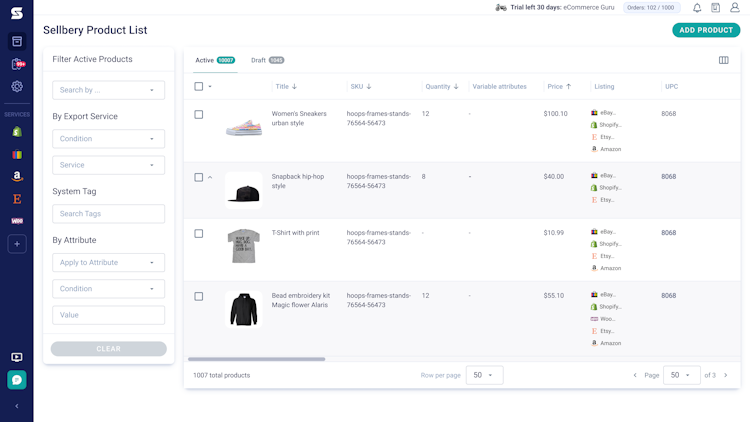Open the column layout settings icon

tap(724, 60)
